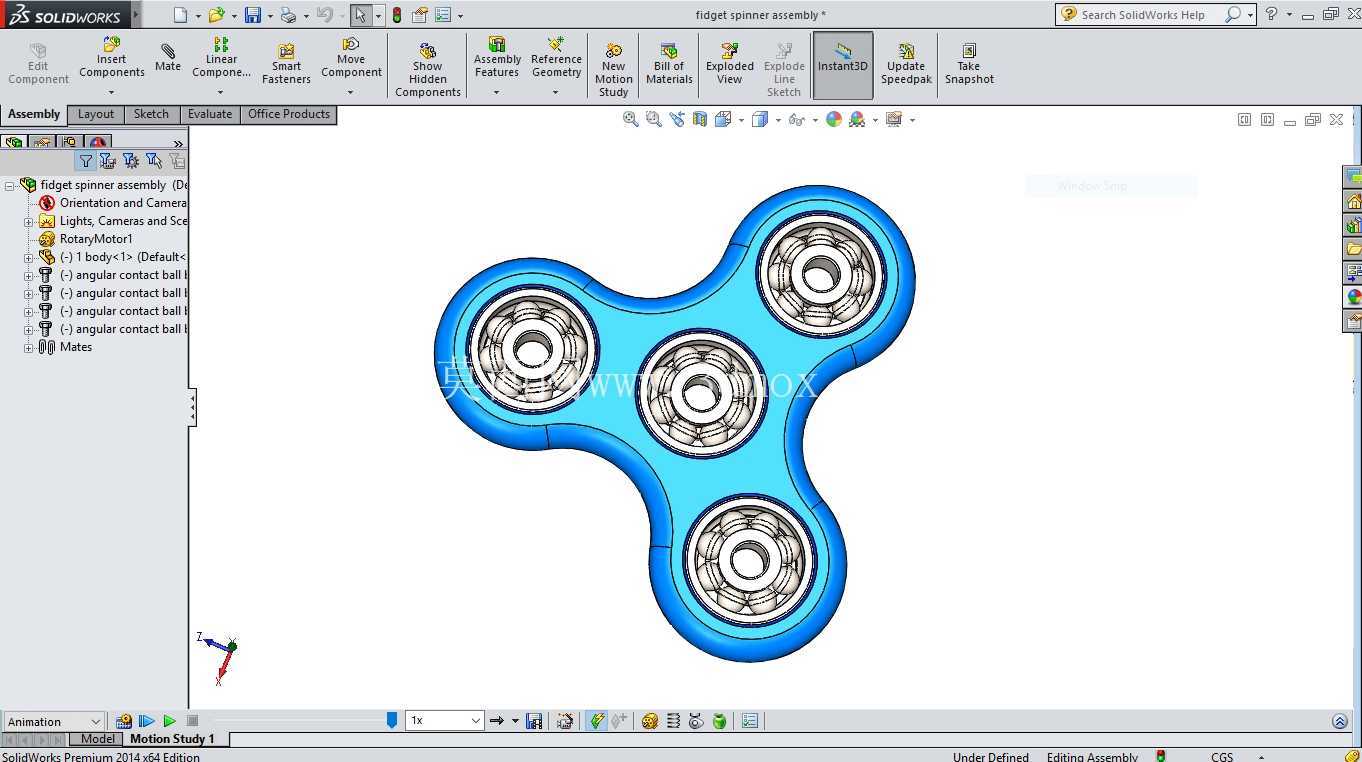Screen dimensions: 1362x762
Task: Switch to the Sketch tab
Action: click(x=152, y=114)
